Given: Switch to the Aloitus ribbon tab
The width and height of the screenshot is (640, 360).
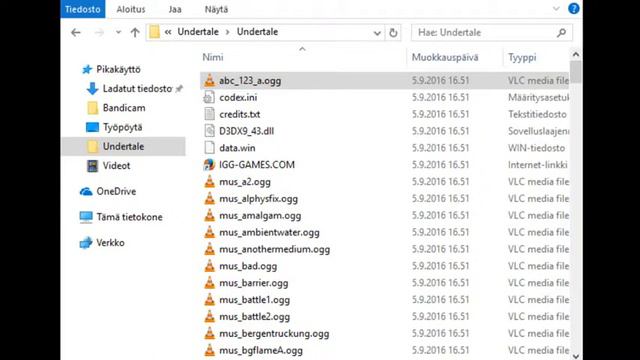Looking at the screenshot, I should (131, 9).
